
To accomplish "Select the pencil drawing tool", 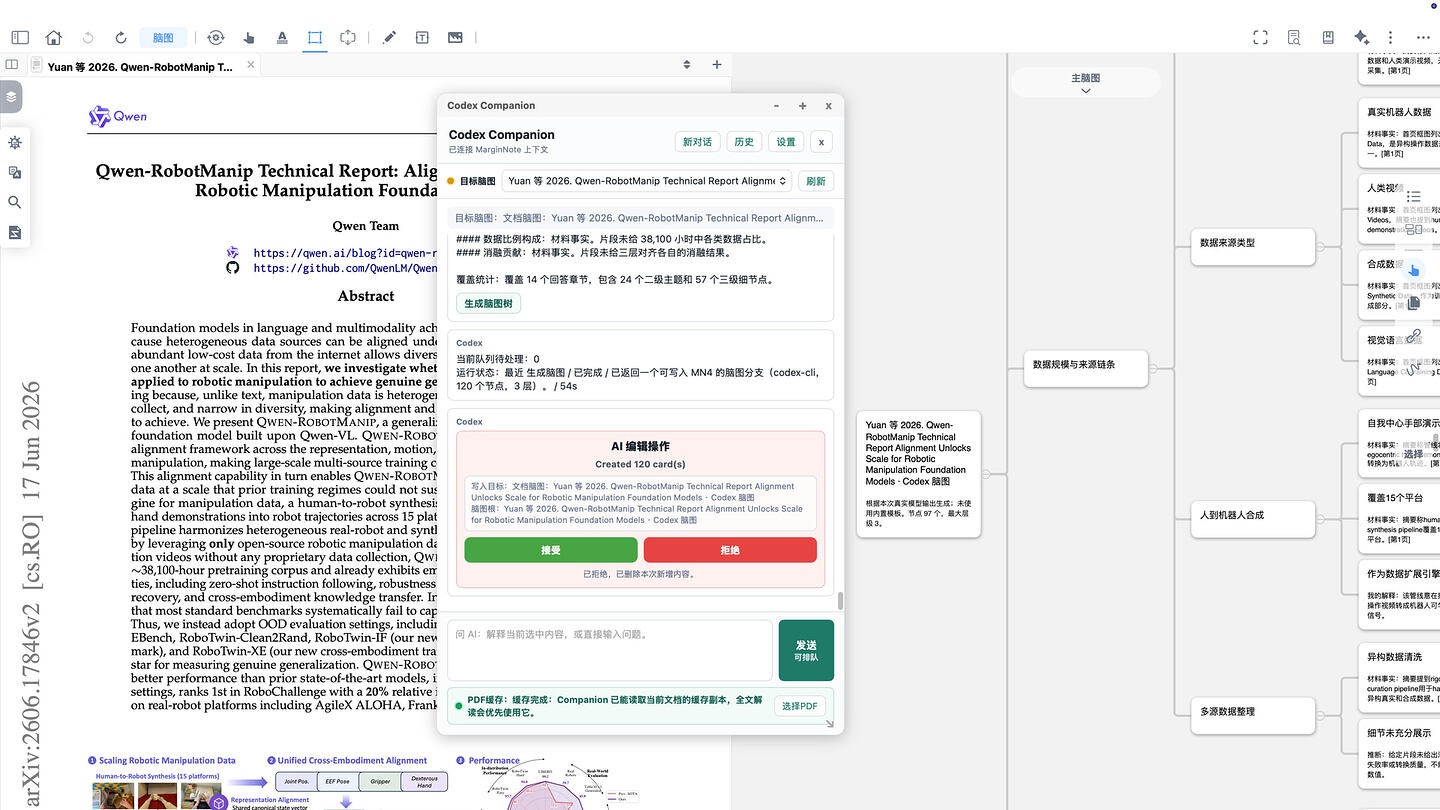I will point(390,37).
